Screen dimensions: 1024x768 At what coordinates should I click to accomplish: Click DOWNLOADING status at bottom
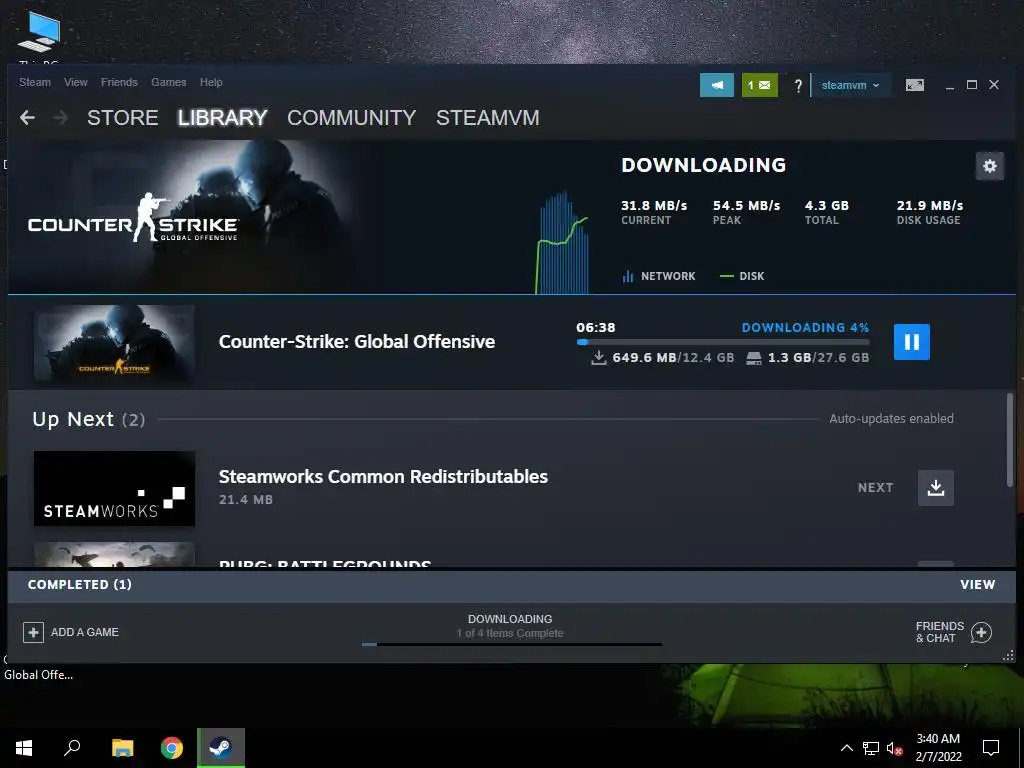(510, 619)
